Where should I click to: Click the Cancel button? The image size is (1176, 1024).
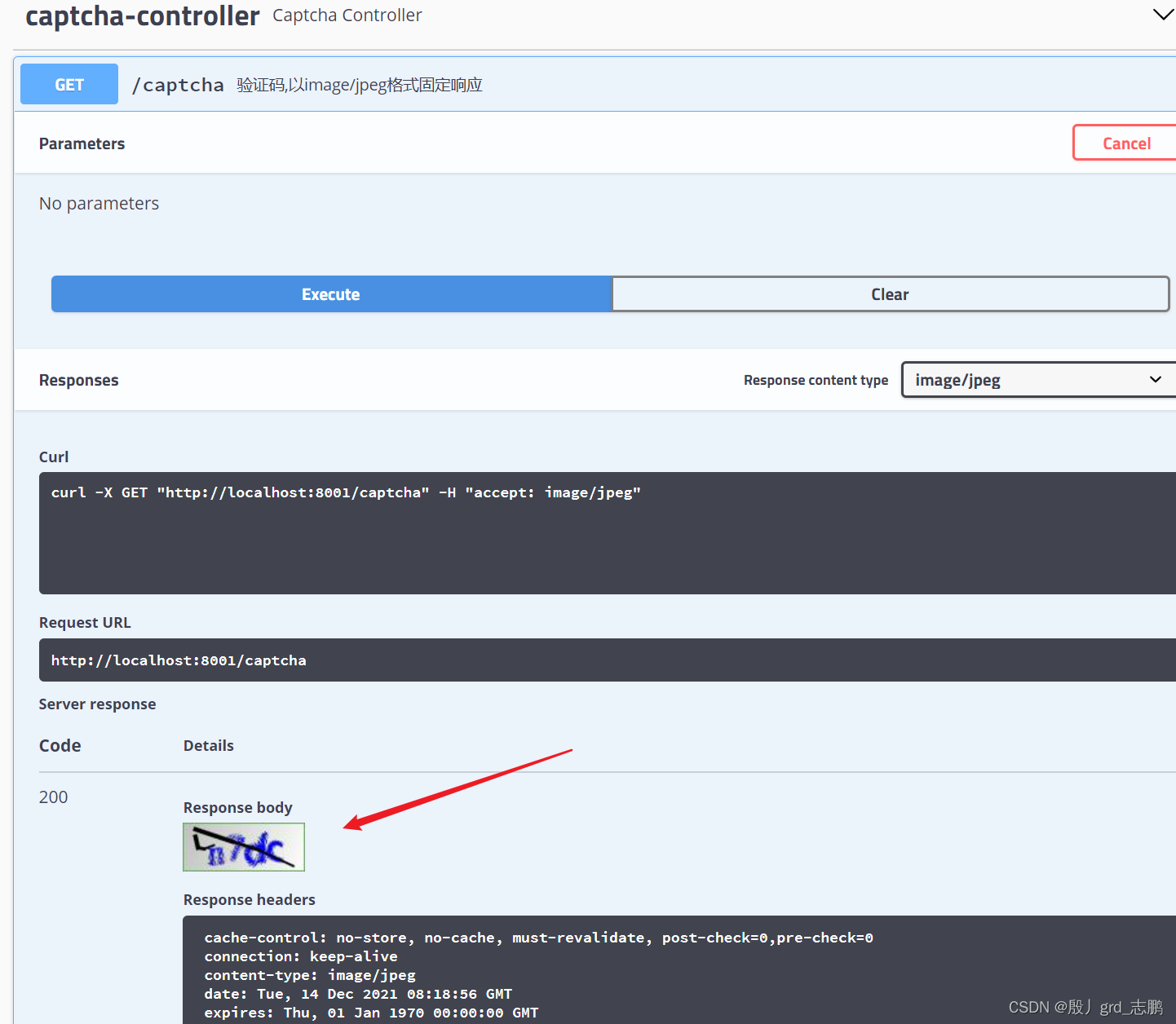[1125, 143]
